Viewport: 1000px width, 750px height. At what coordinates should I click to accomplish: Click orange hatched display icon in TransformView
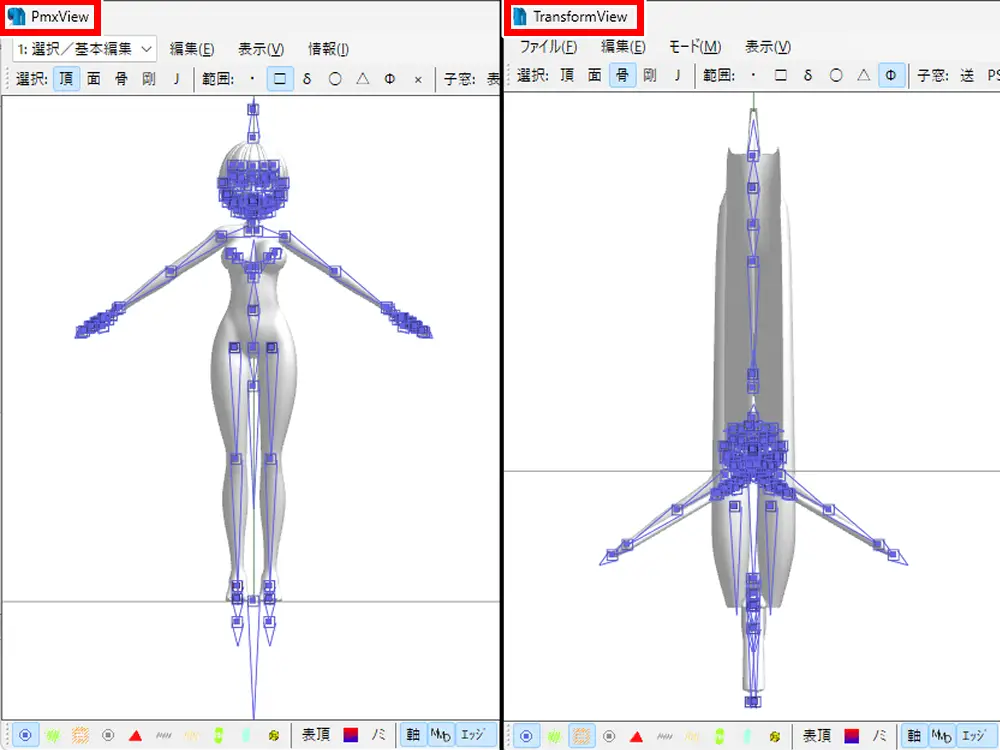pos(581,735)
